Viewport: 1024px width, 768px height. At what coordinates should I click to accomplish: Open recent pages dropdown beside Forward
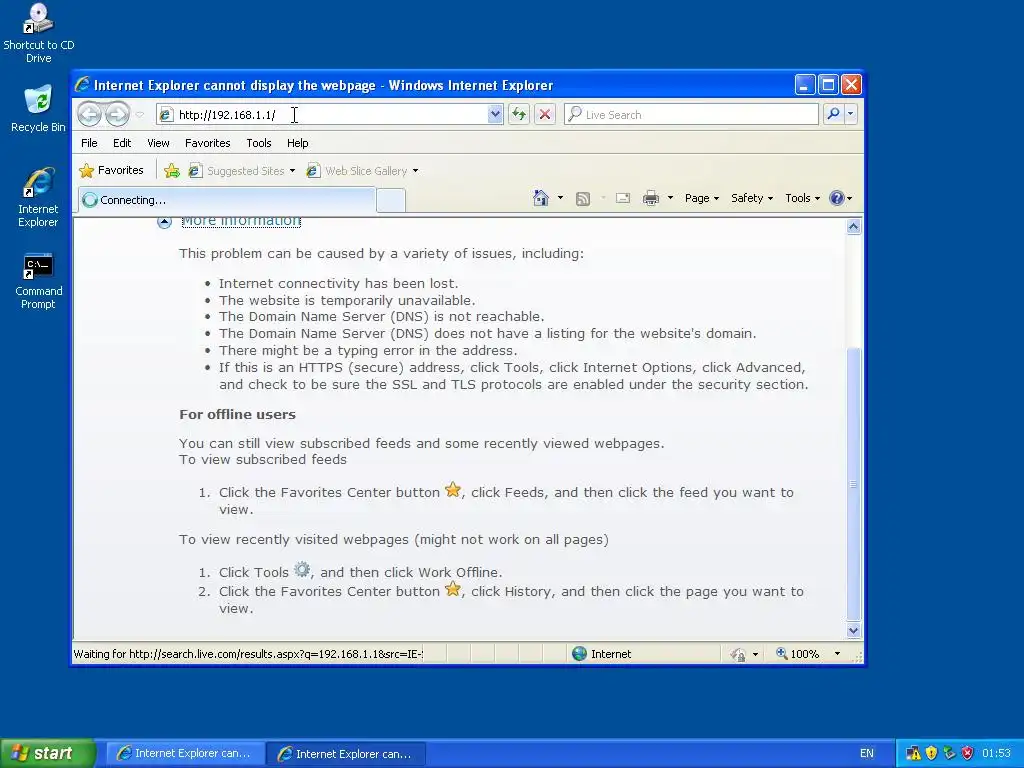(140, 115)
